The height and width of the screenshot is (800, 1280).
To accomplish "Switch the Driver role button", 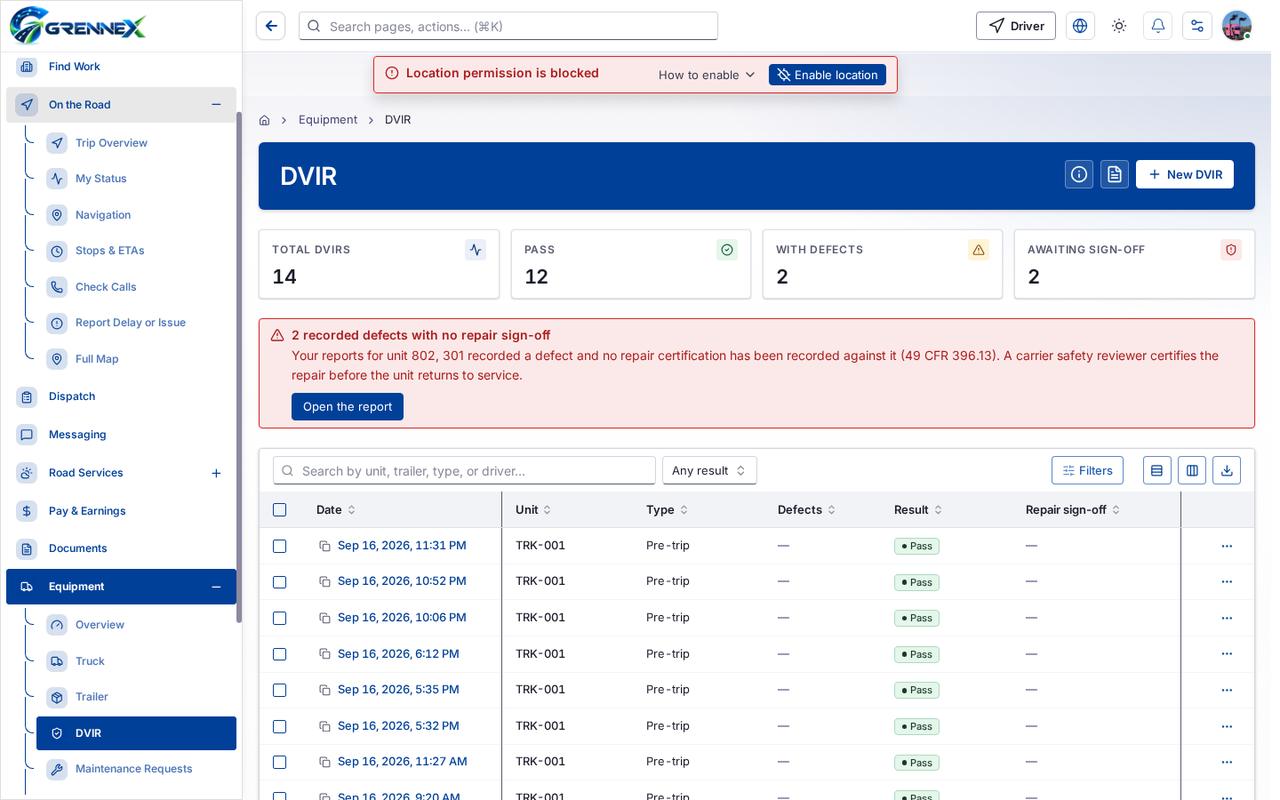I will coord(1016,26).
